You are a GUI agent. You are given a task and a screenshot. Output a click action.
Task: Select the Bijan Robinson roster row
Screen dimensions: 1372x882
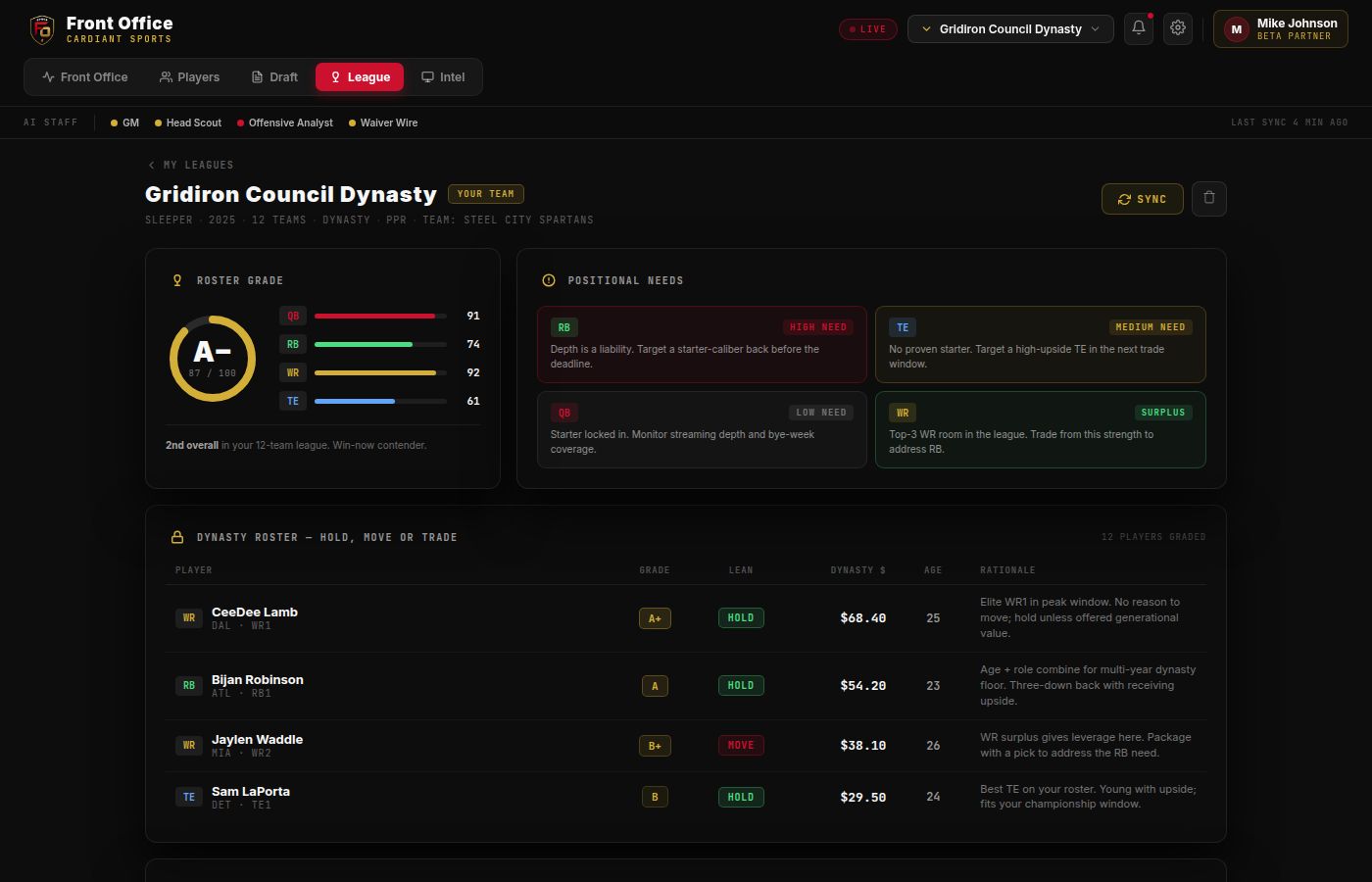pyautogui.click(x=686, y=686)
